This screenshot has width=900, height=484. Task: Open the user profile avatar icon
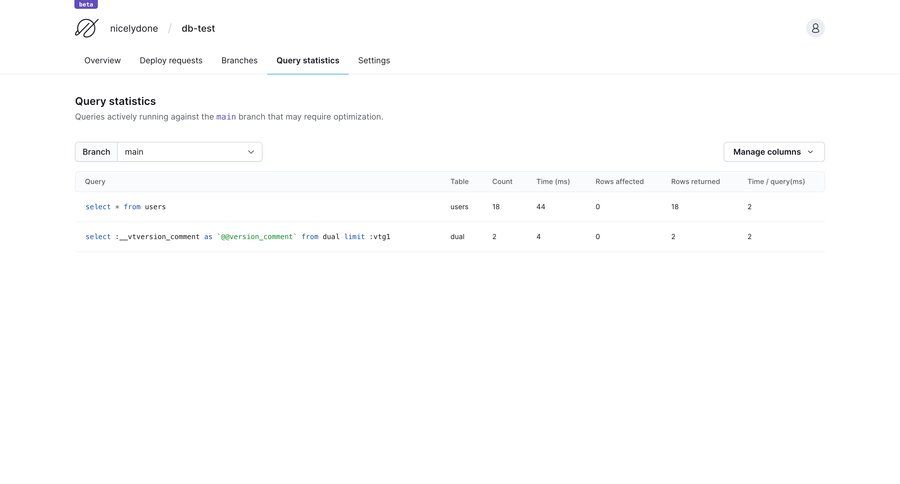(x=815, y=28)
